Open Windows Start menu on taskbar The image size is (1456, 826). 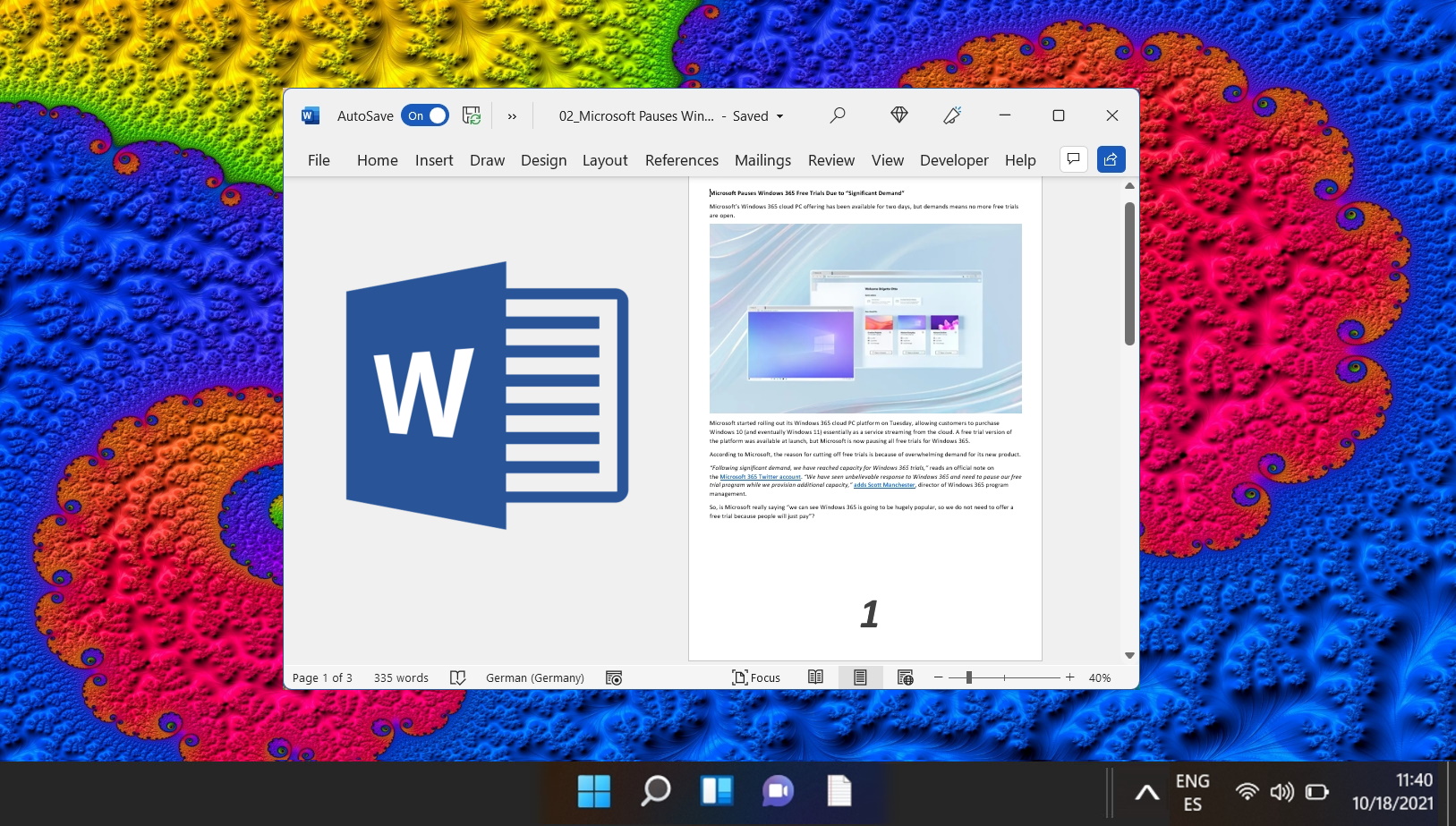click(594, 791)
